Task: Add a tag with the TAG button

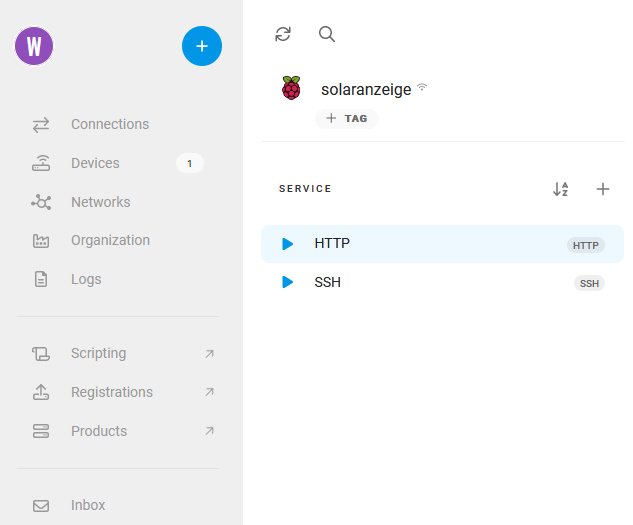Action: [347, 118]
